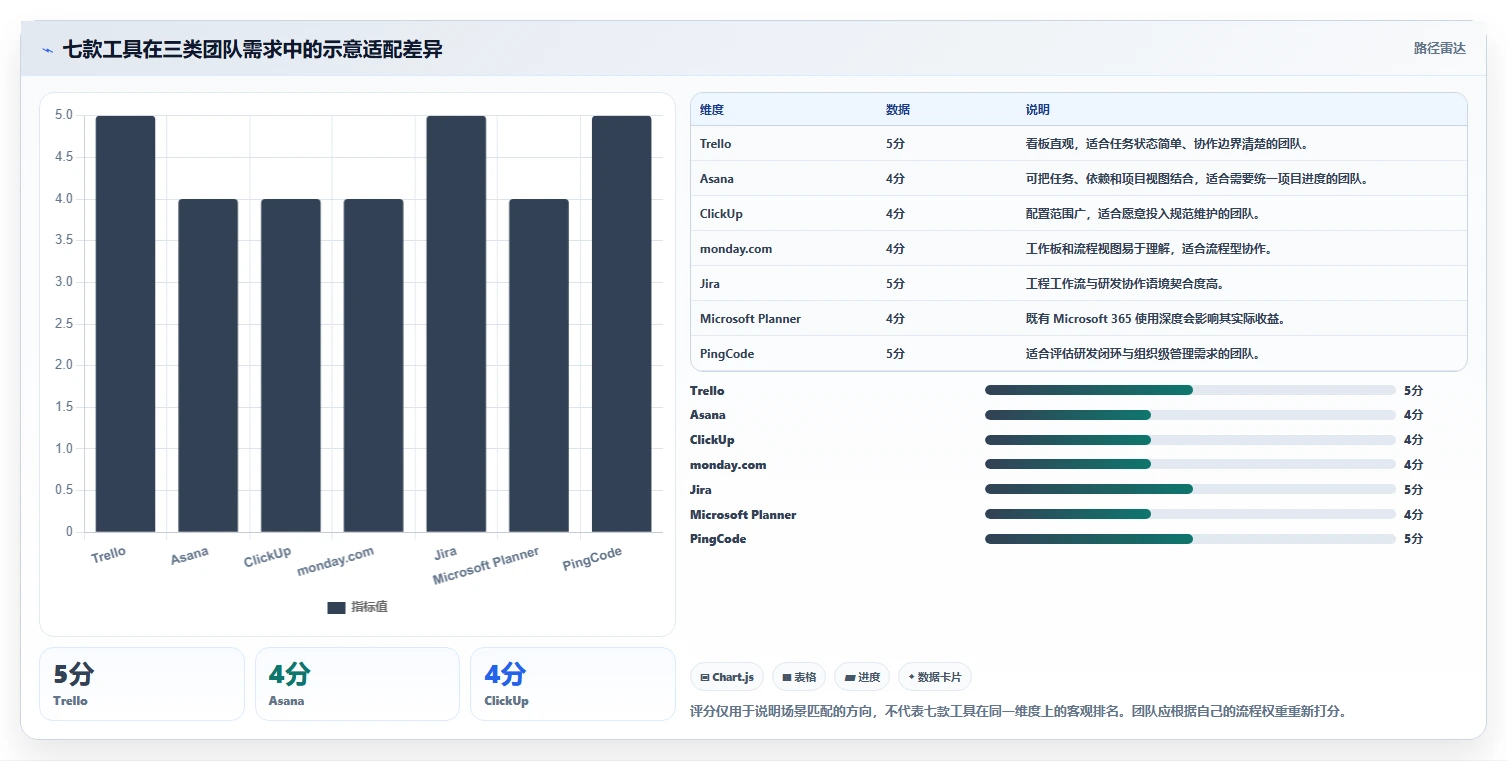Click the PingCode x-axis label
The width and height of the screenshot is (1507, 761).
pyautogui.click(x=592, y=559)
